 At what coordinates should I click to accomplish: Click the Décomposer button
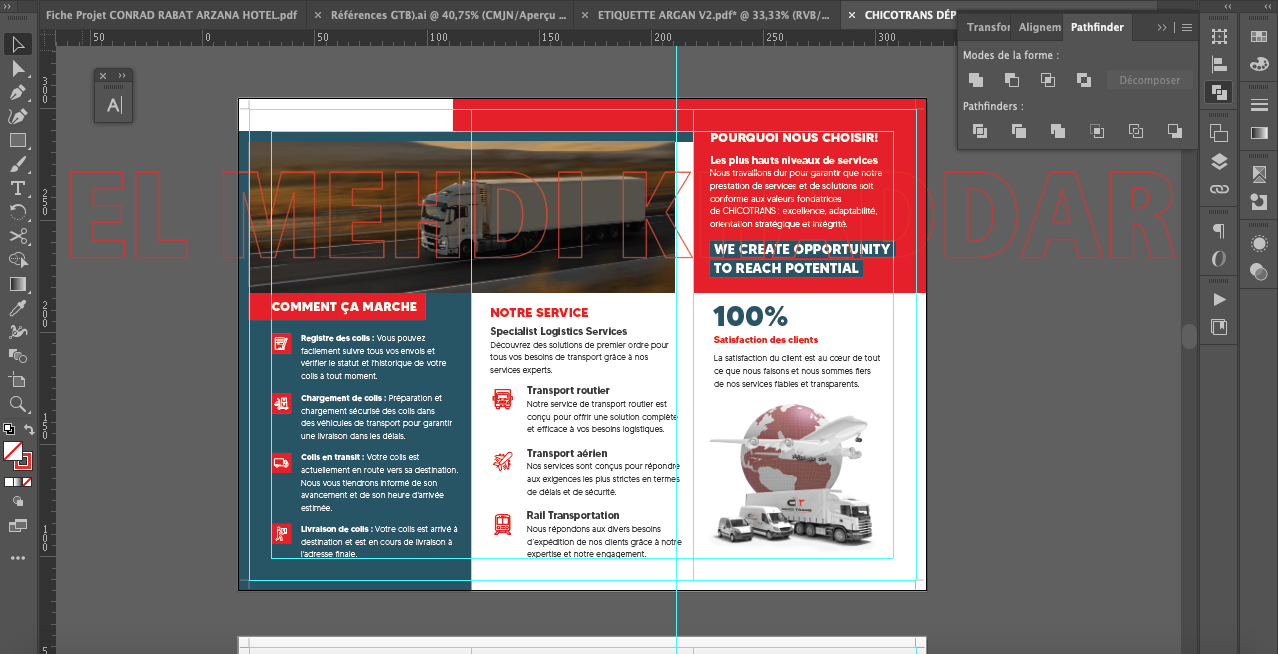pos(1149,80)
